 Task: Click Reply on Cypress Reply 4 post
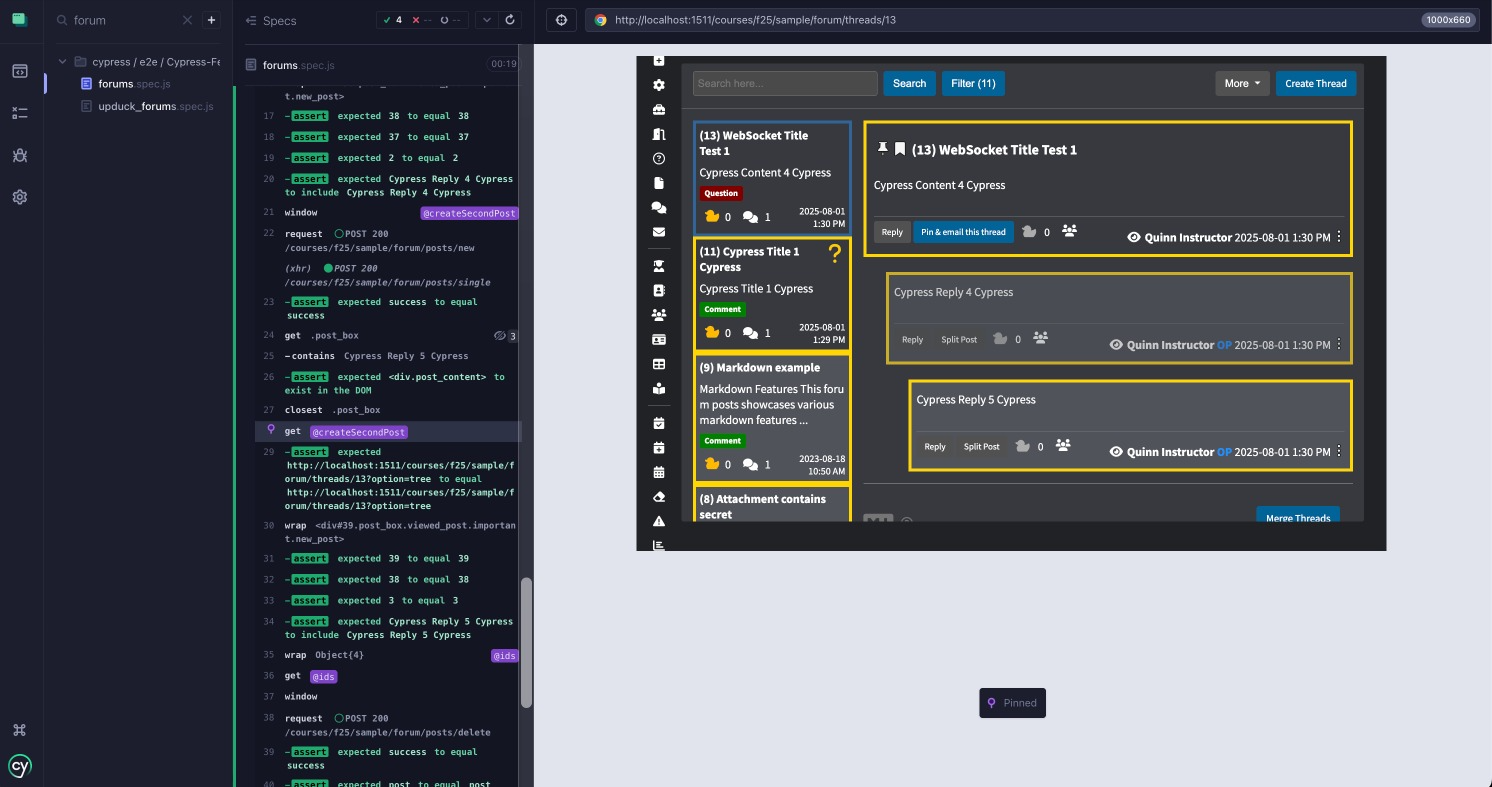coord(912,339)
